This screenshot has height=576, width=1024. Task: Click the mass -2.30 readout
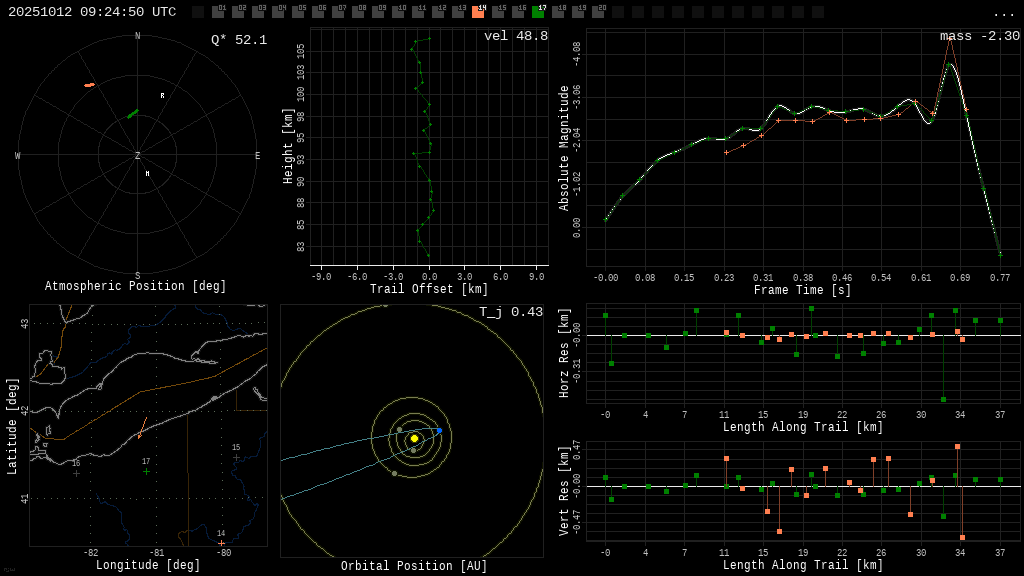click(x=979, y=36)
